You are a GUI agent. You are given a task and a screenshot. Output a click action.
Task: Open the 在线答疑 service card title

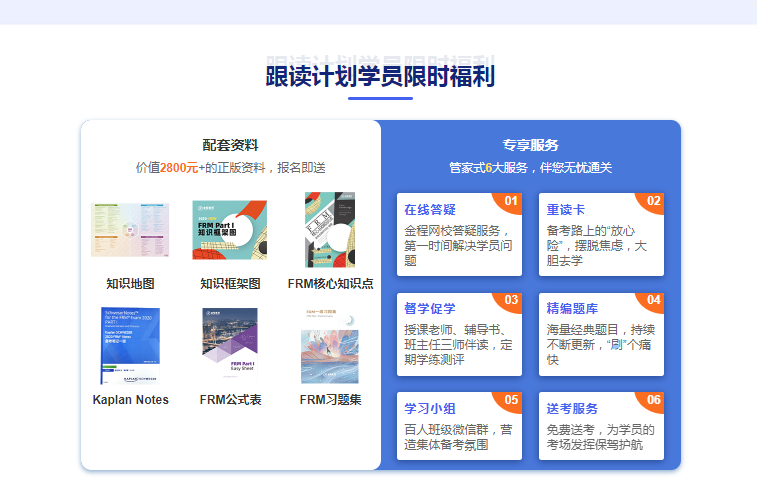[x=430, y=210]
